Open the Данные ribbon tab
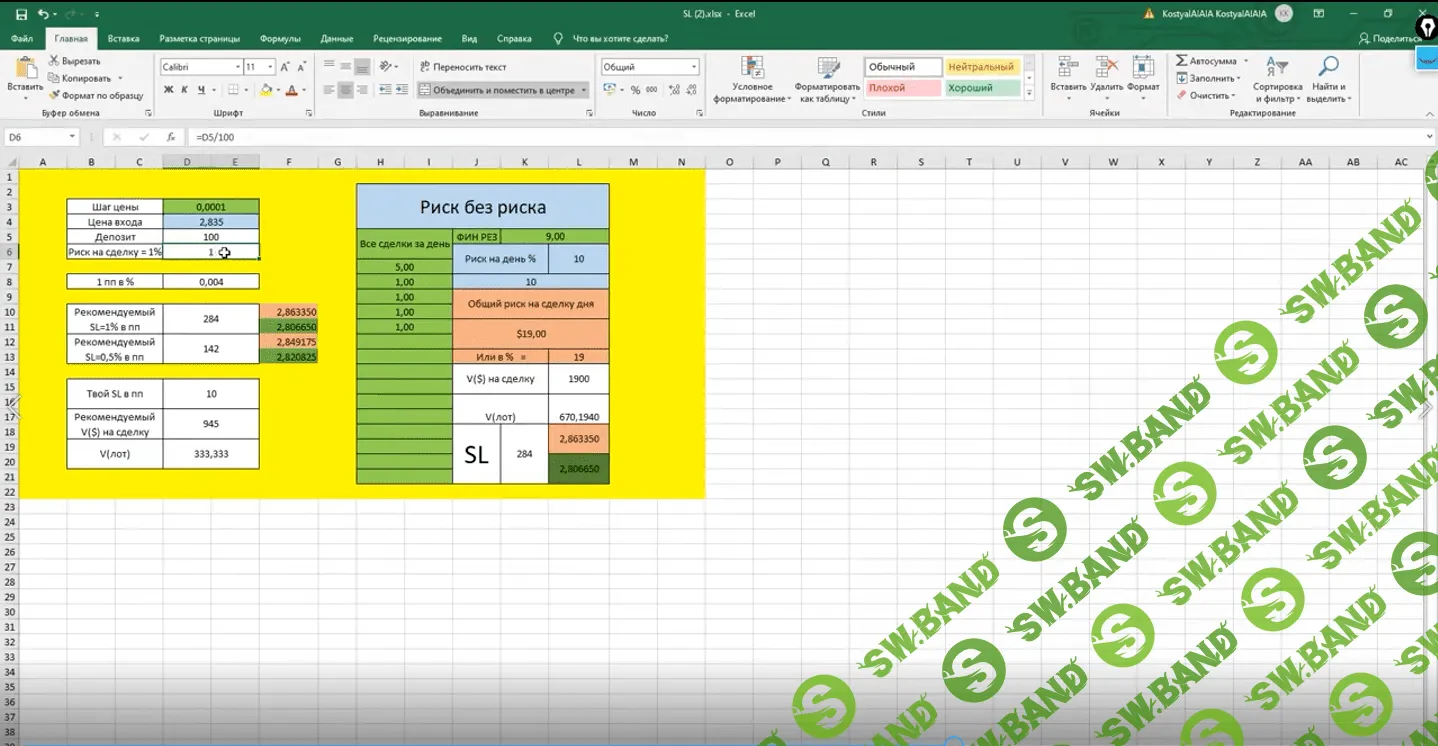Viewport: 1438px width, 746px height. [x=336, y=39]
